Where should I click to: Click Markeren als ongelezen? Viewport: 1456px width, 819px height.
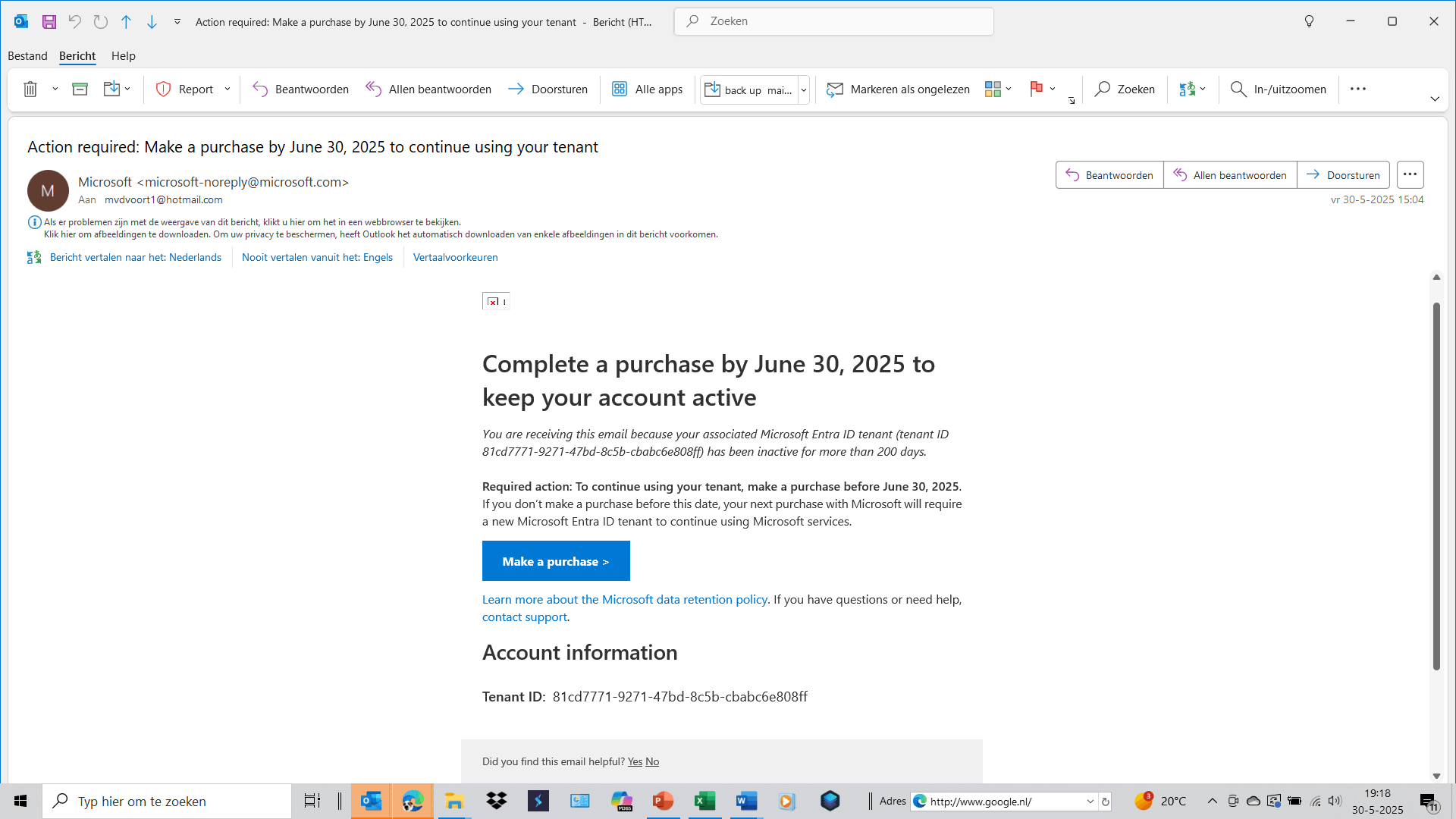point(898,89)
